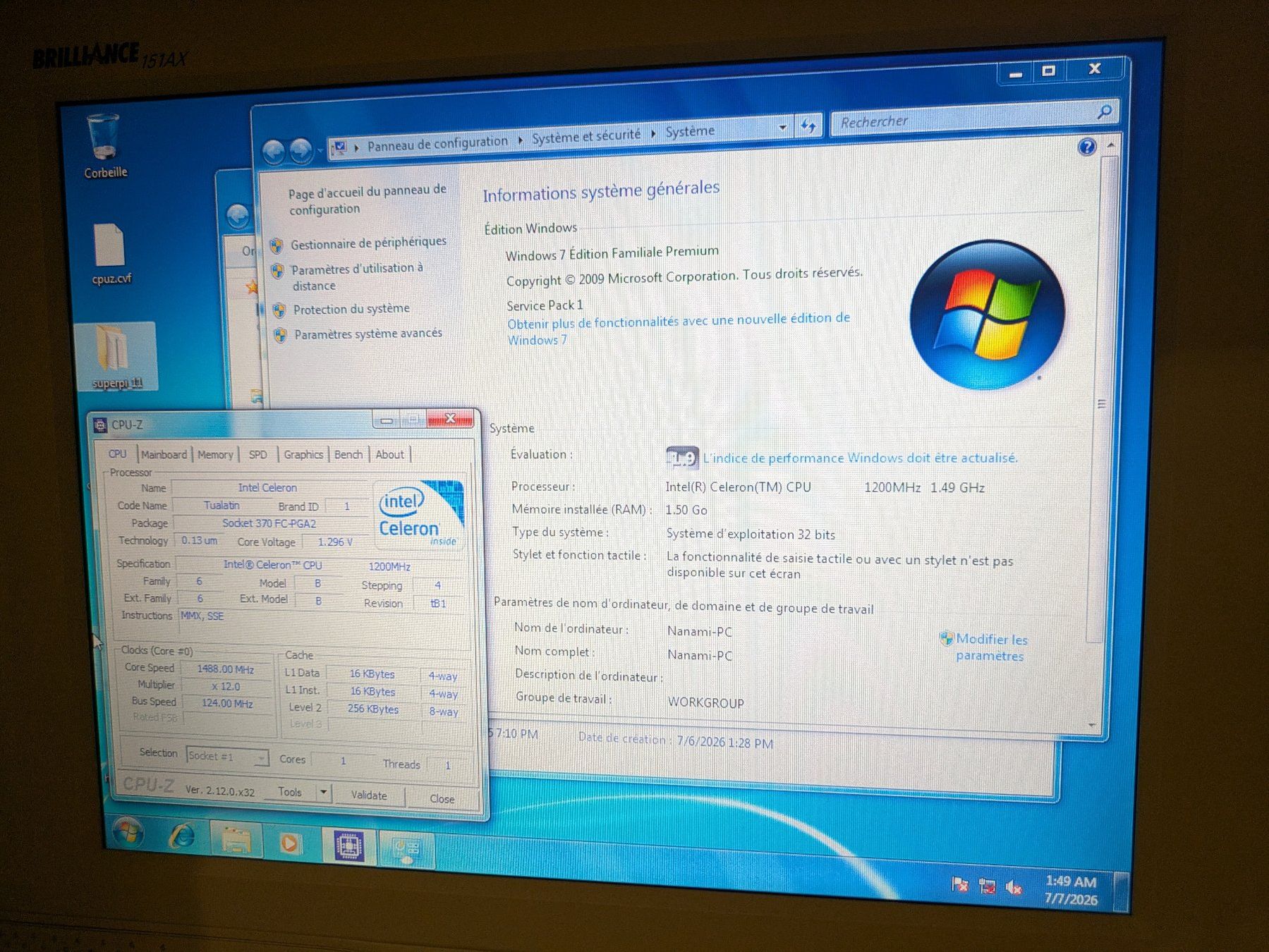
Task: Click the CPU-Z title bar icon
Action: tap(100, 425)
